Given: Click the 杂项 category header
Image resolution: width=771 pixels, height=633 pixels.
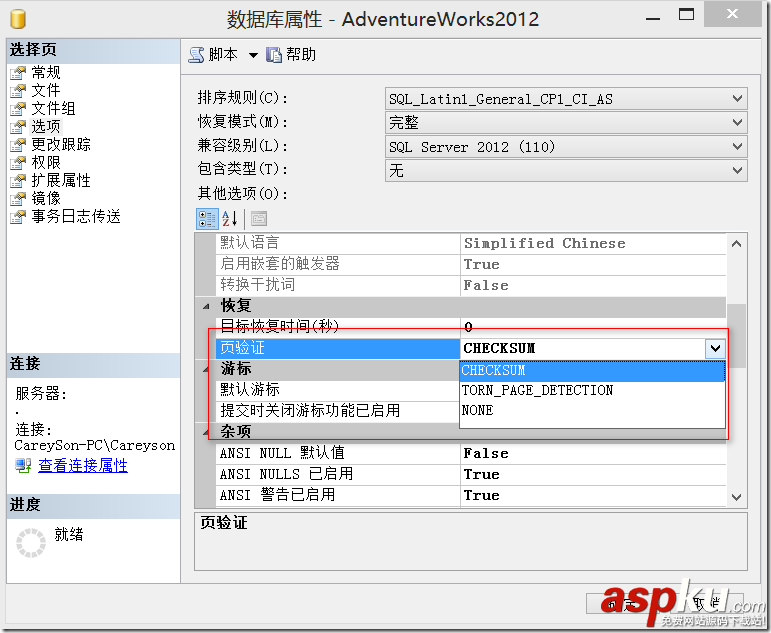Looking at the screenshot, I should (x=236, y=432).
